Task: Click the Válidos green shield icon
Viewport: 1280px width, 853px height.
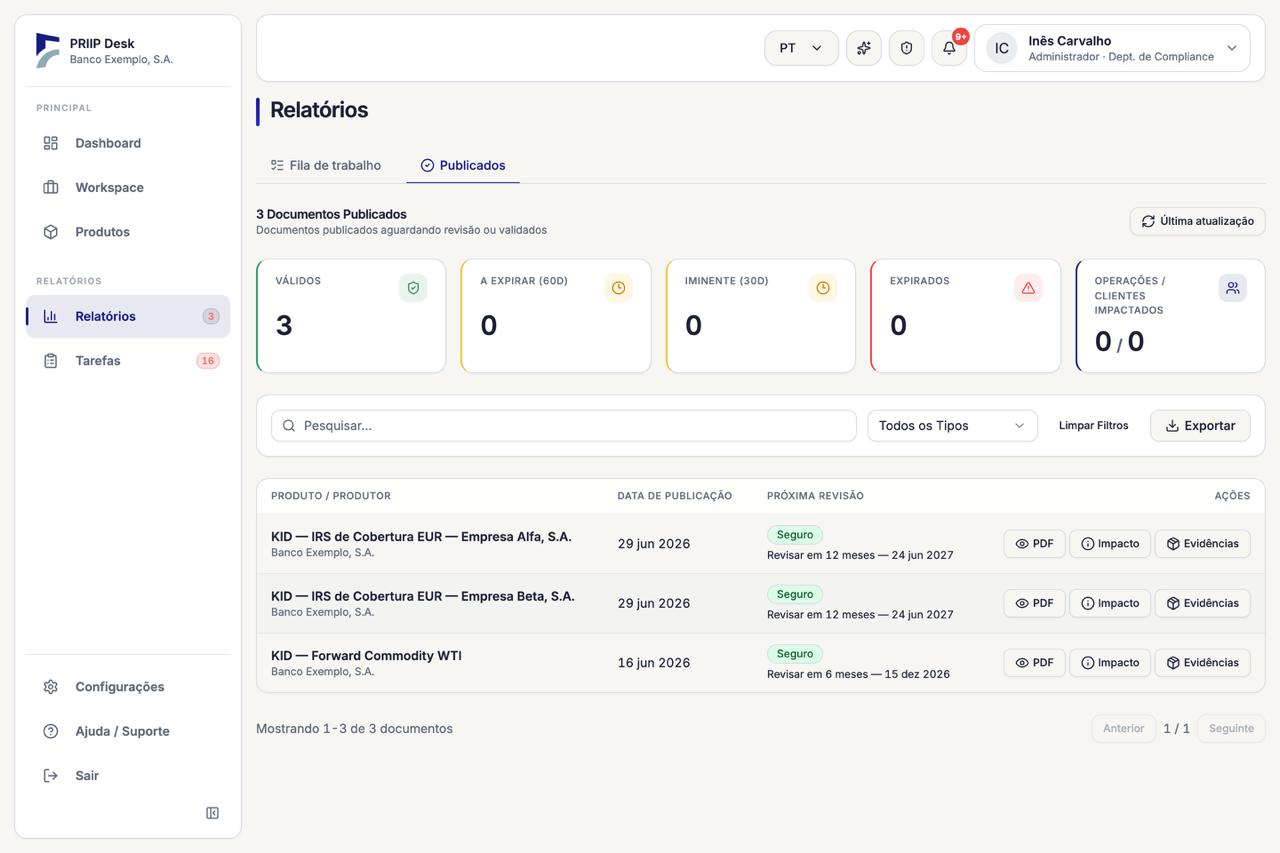Action: pos(413,288)
